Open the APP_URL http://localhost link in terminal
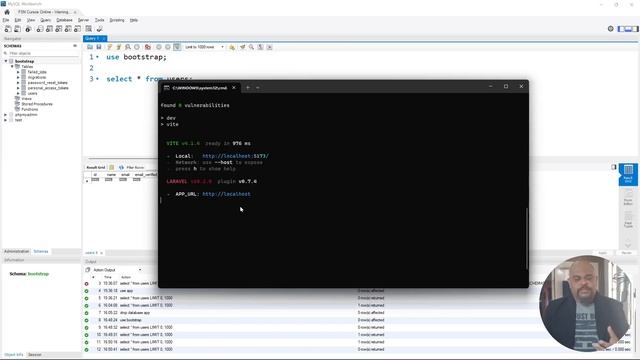640x360 pixels. click(x=227, y=194)
